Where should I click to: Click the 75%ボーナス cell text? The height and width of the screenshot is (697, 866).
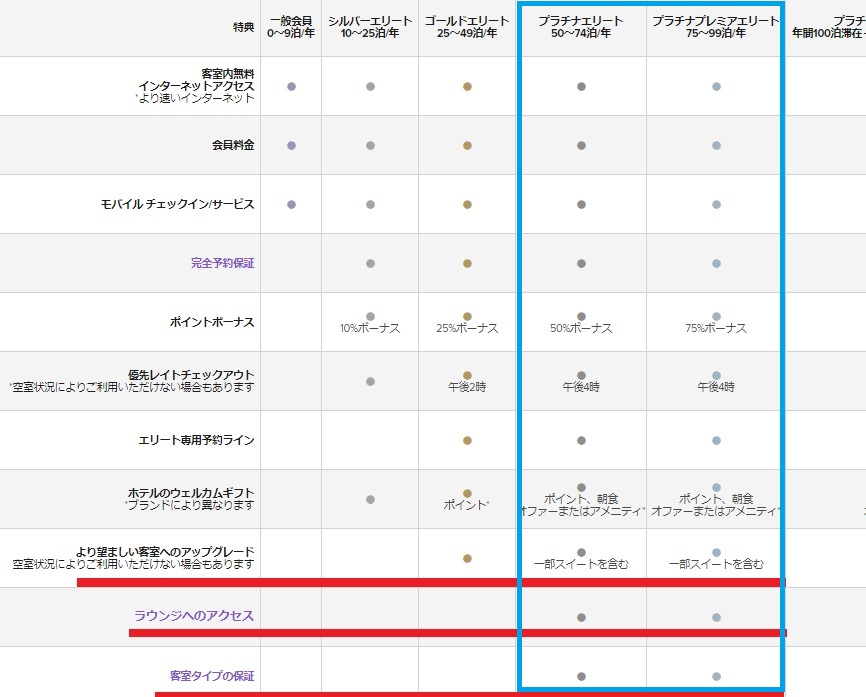[716, 328]
